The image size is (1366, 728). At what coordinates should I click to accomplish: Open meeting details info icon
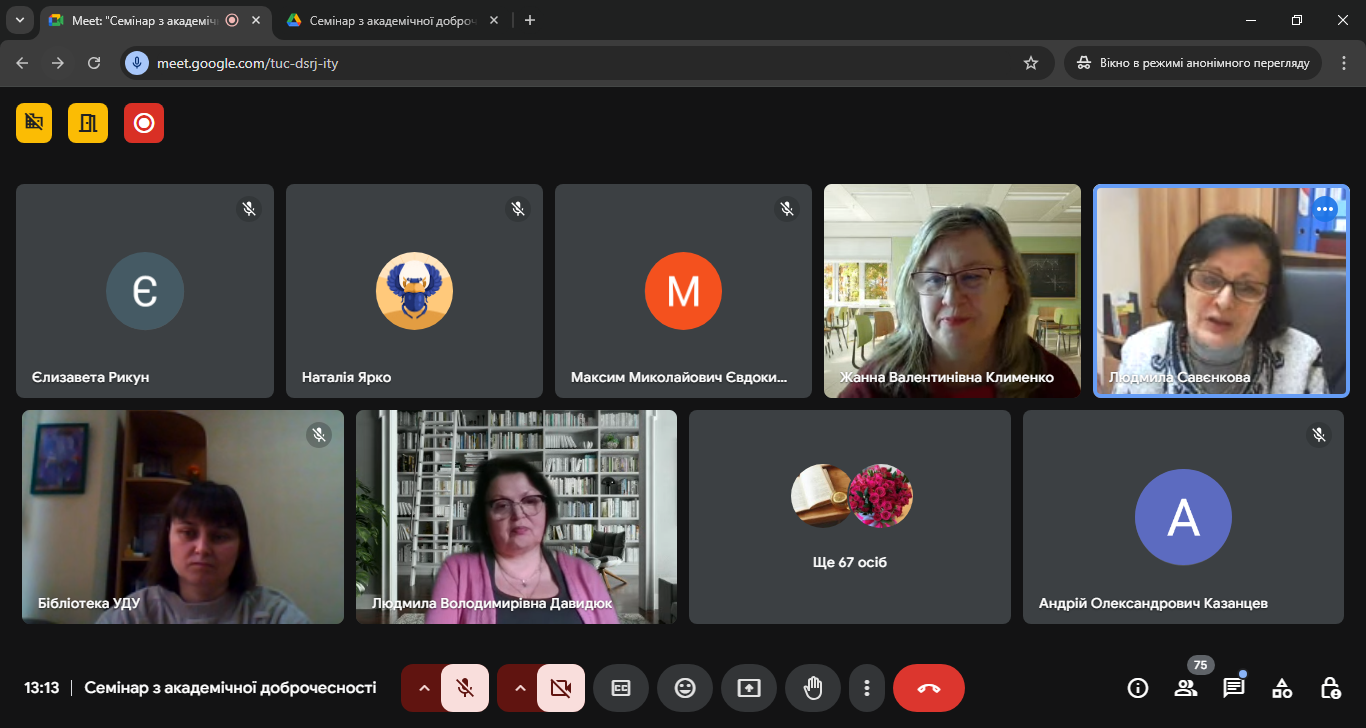1138,688
